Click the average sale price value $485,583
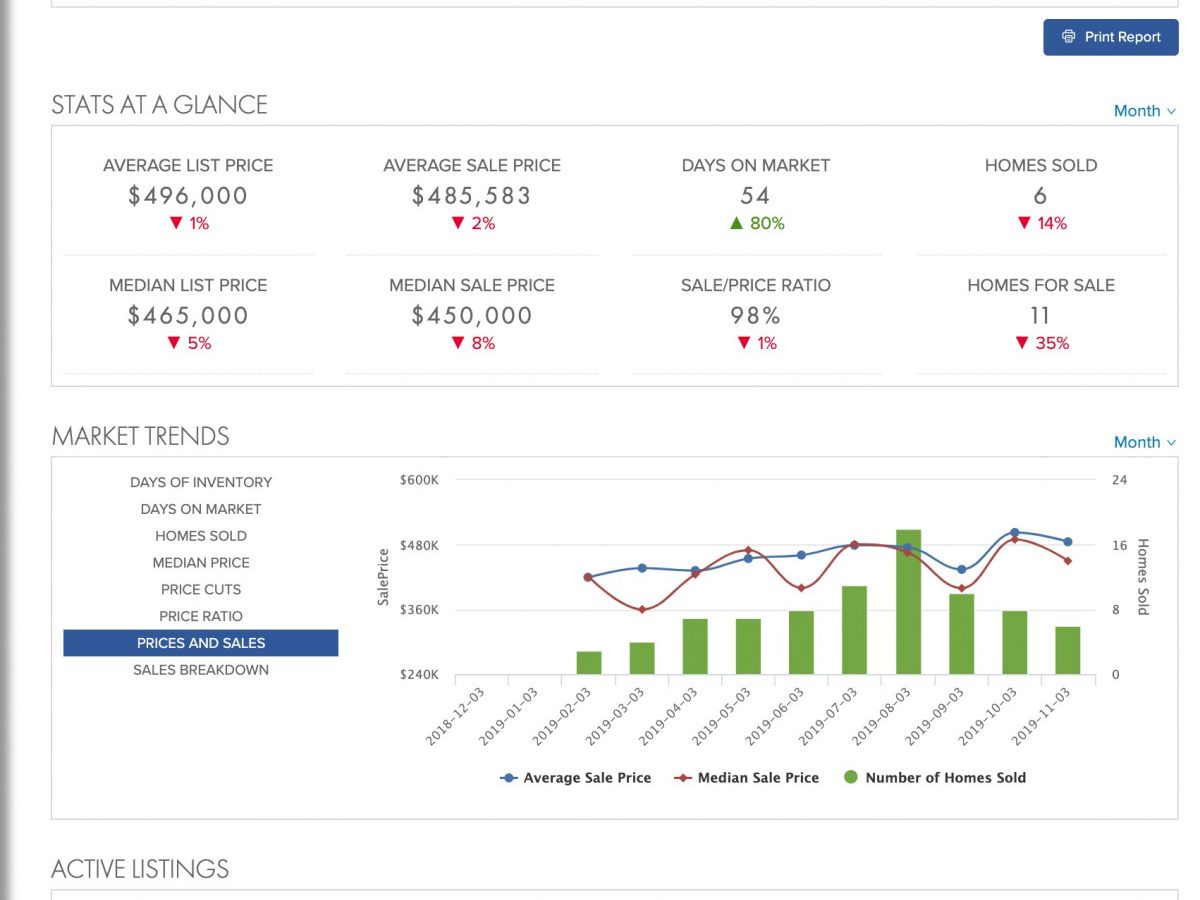 click(x=472, y=196)
